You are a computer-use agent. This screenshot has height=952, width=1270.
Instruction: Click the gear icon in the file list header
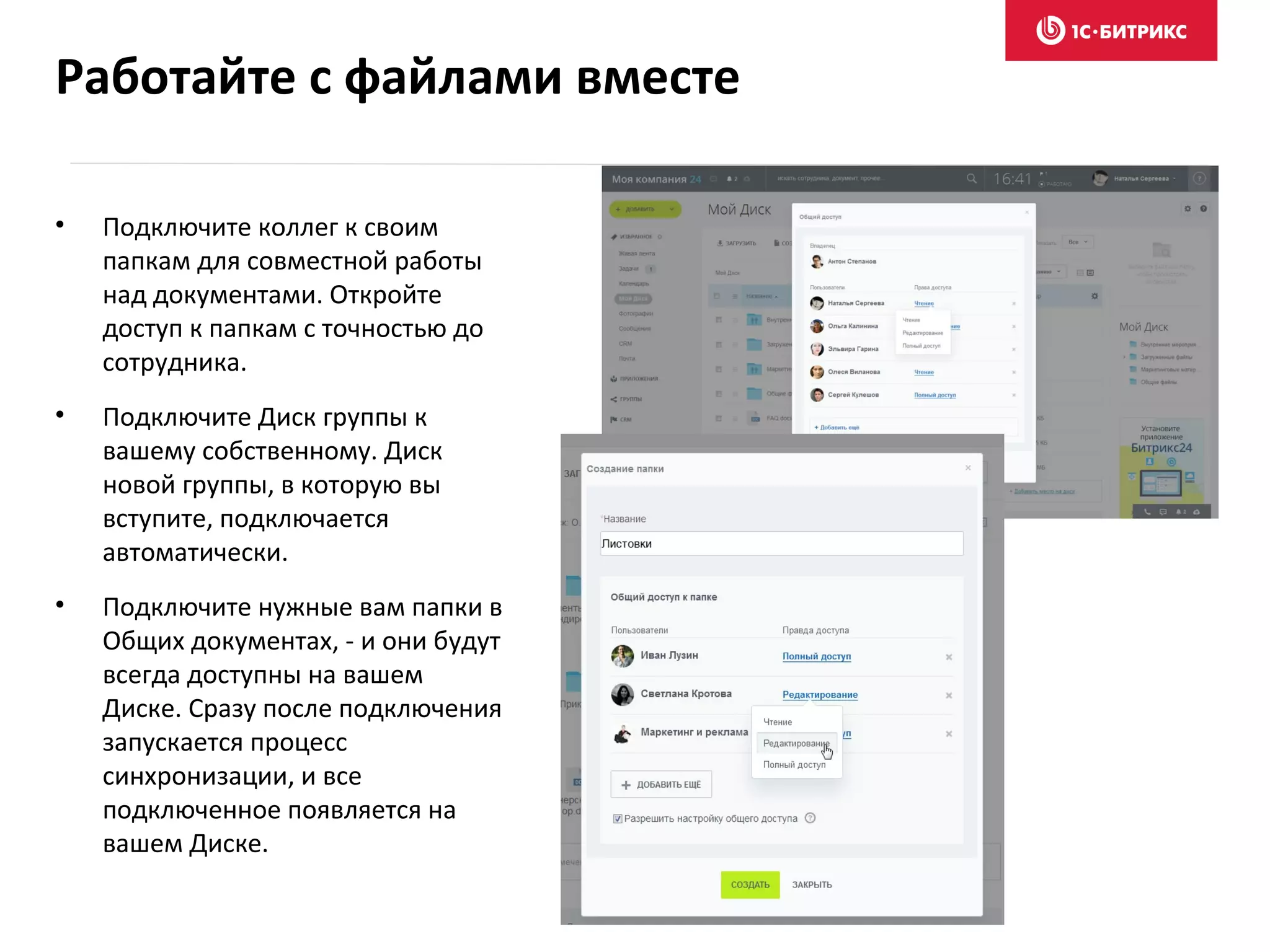(x=1095, y=296)
